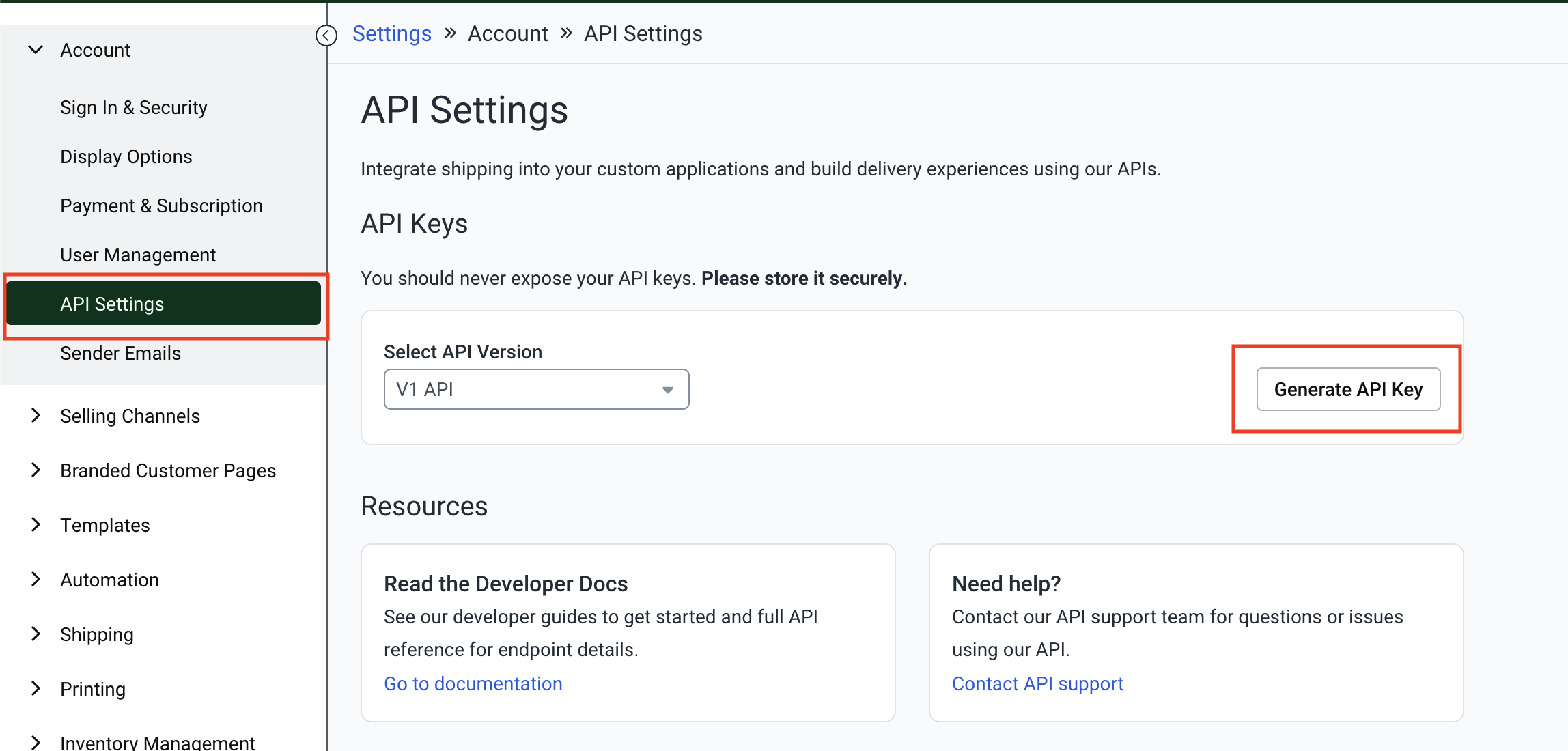Viewport: 1568px width, 751px height.
Task: Navigate to Settings via the breadcrumb
Action: pos(391,33)
